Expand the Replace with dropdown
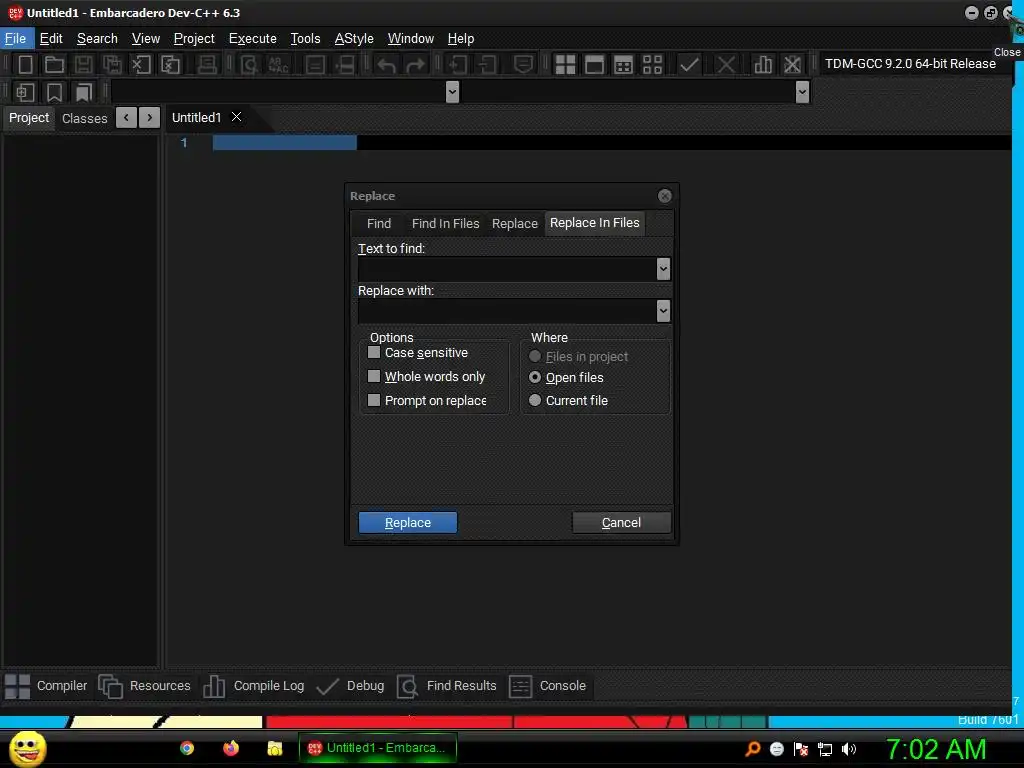The height and width of the screenshot is (768, 1024). click(664, 311)
